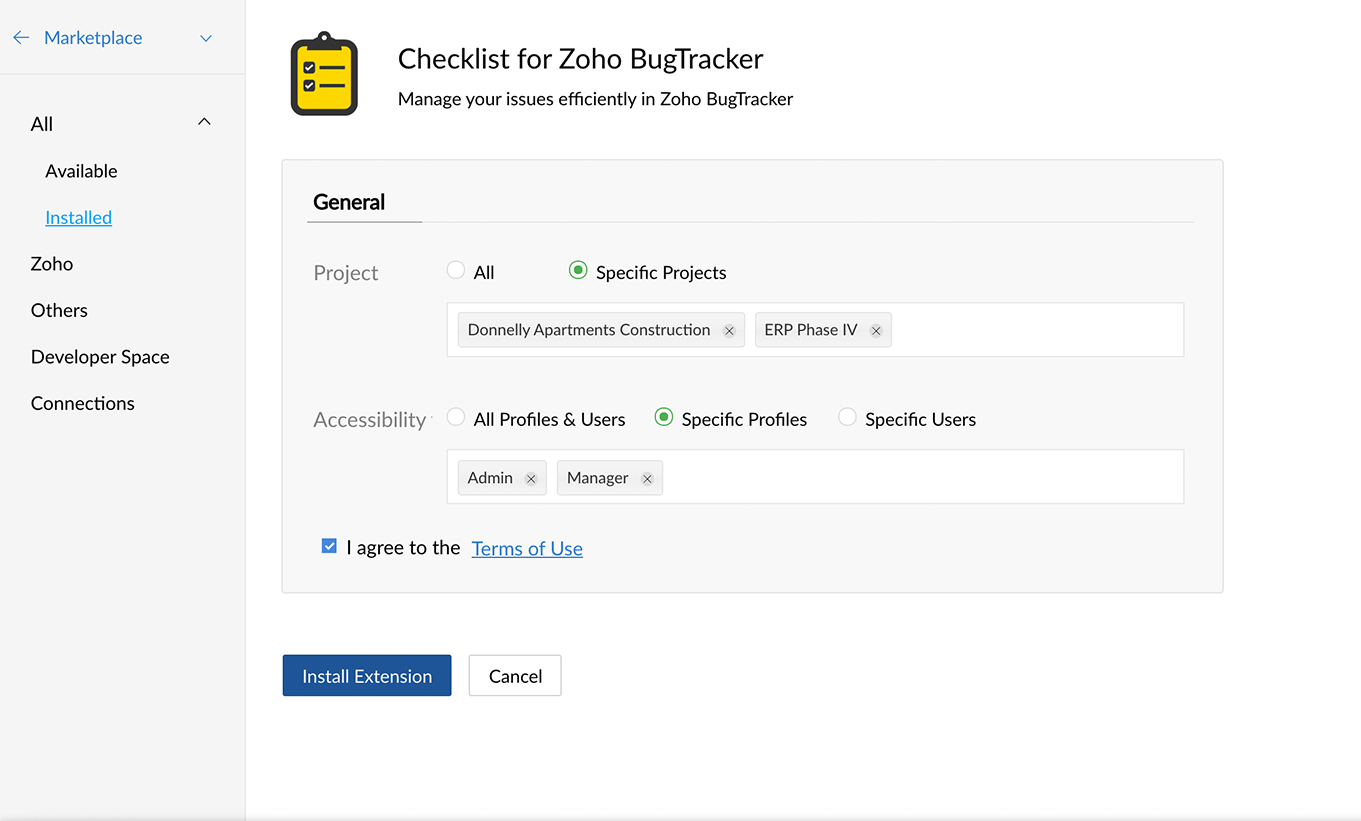Image resolution: width=1361 pixels, height=821 pixels.
Task: Remove the ERP Phase IV tag
Action: [876, 331]
